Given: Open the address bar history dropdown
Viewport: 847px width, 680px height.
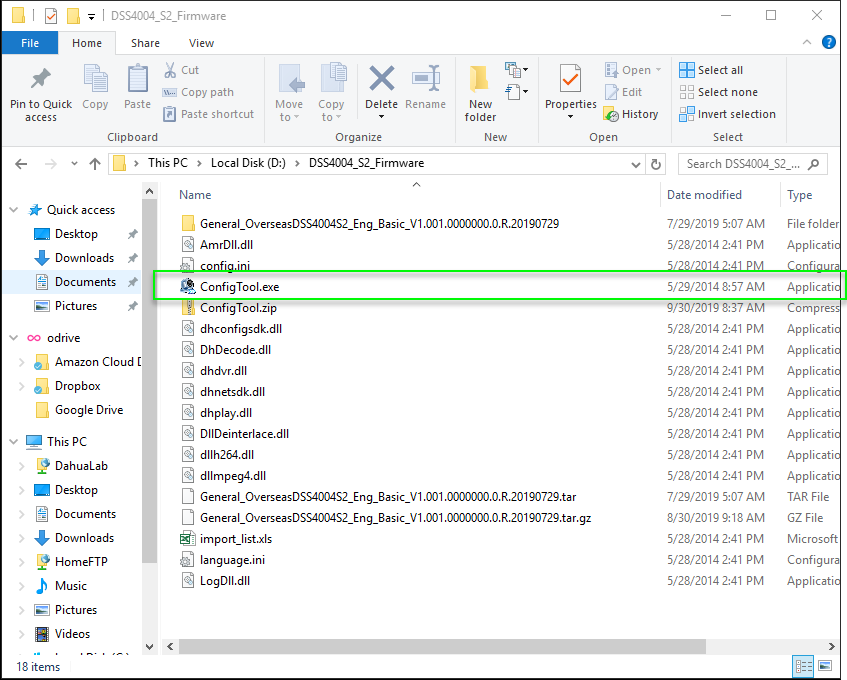Looking at the screenshot, I should (636, 164).
